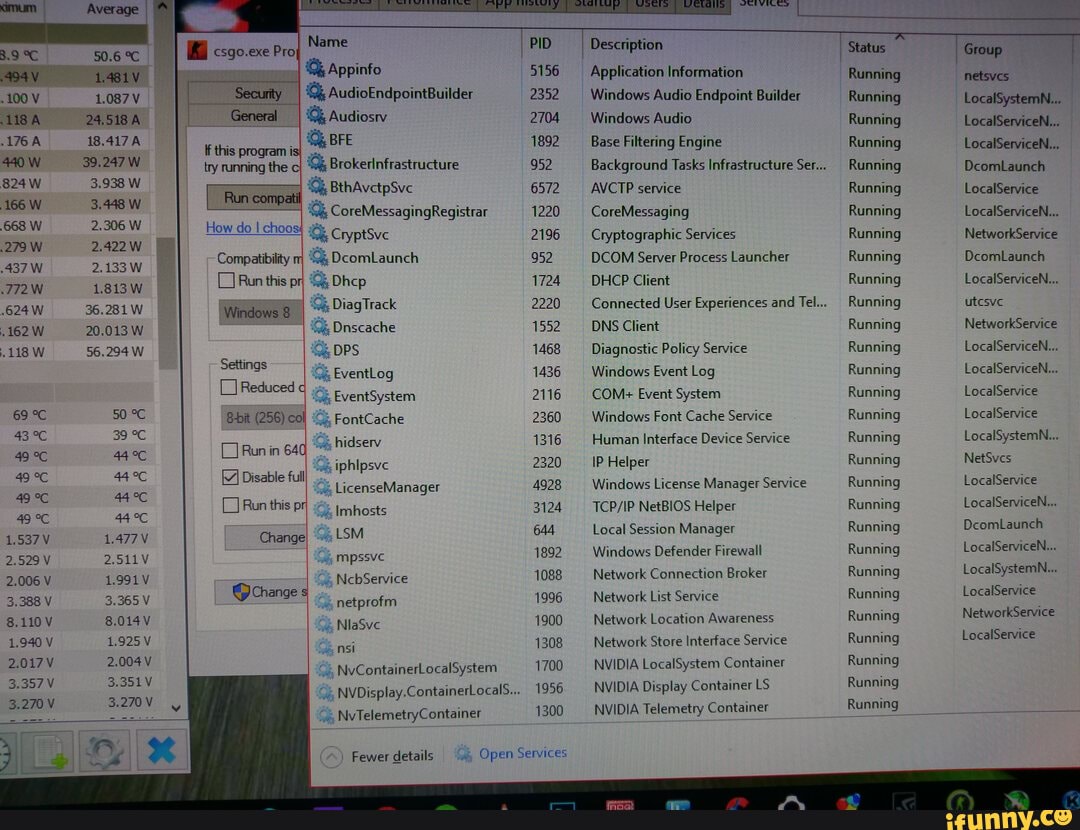This screenshot has height=830, width=1080.
Task: Click the DPS service gear icon
Action: pyautogui.click(x=320, y=349)
